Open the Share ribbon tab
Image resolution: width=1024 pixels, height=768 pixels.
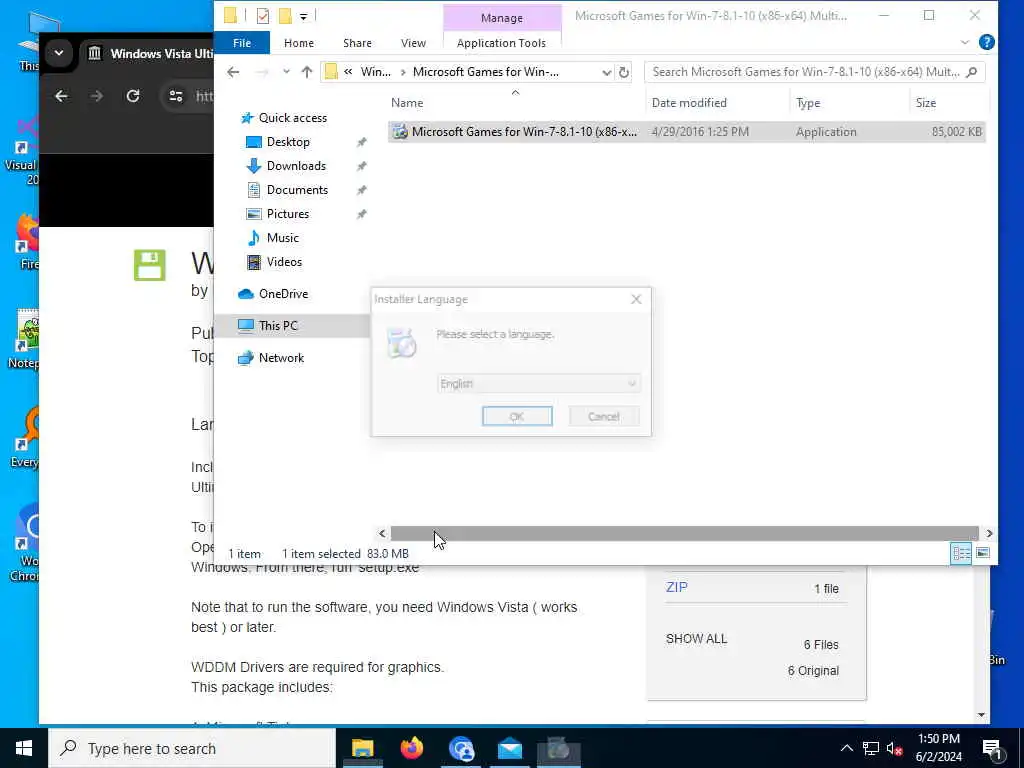click(x=357, y=43)
